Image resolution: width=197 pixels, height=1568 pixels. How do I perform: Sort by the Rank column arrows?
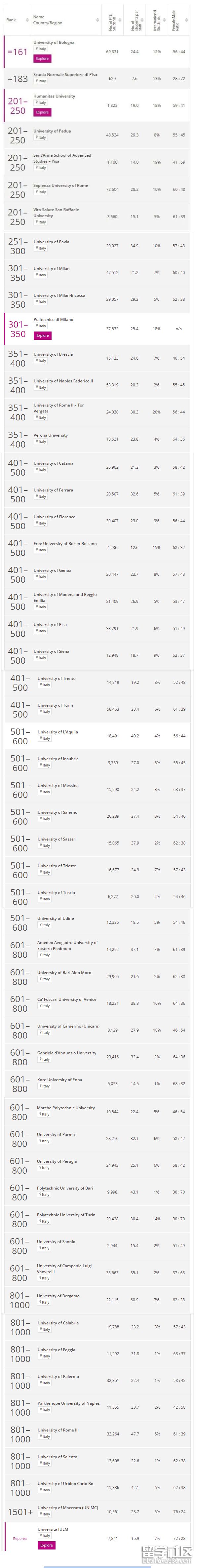27,20
